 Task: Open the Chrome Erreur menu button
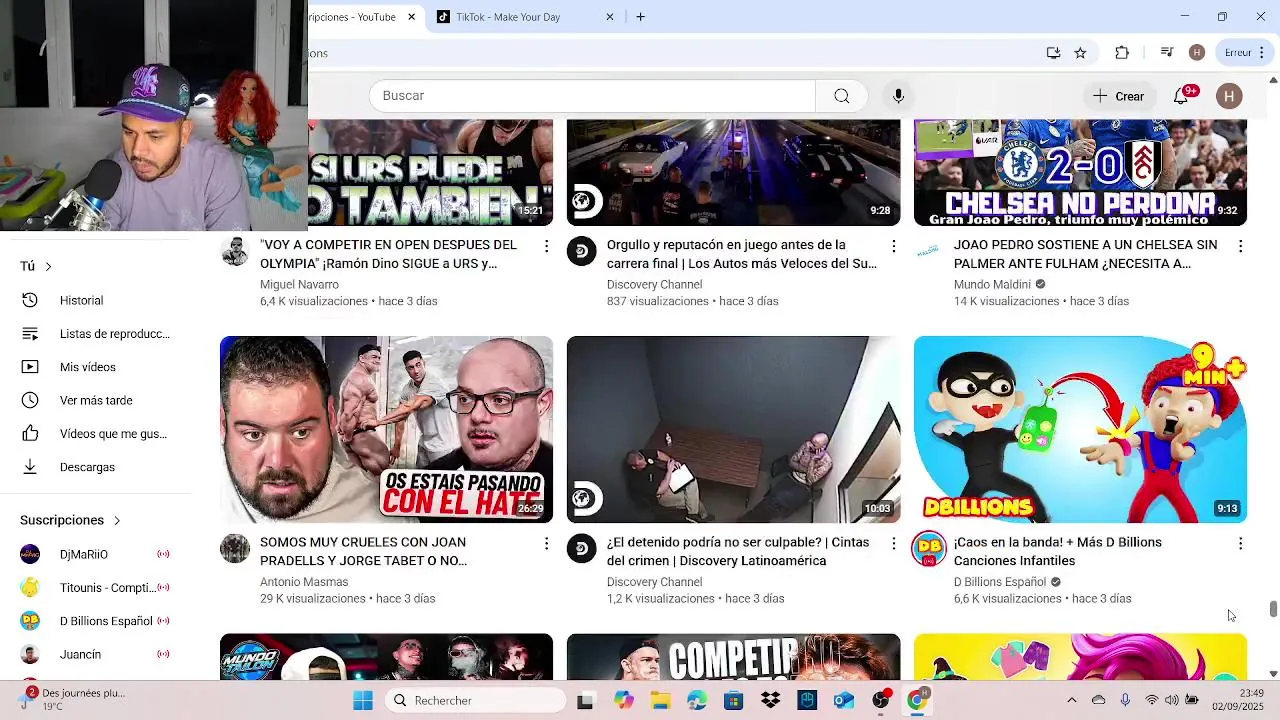click(1245, 53)
